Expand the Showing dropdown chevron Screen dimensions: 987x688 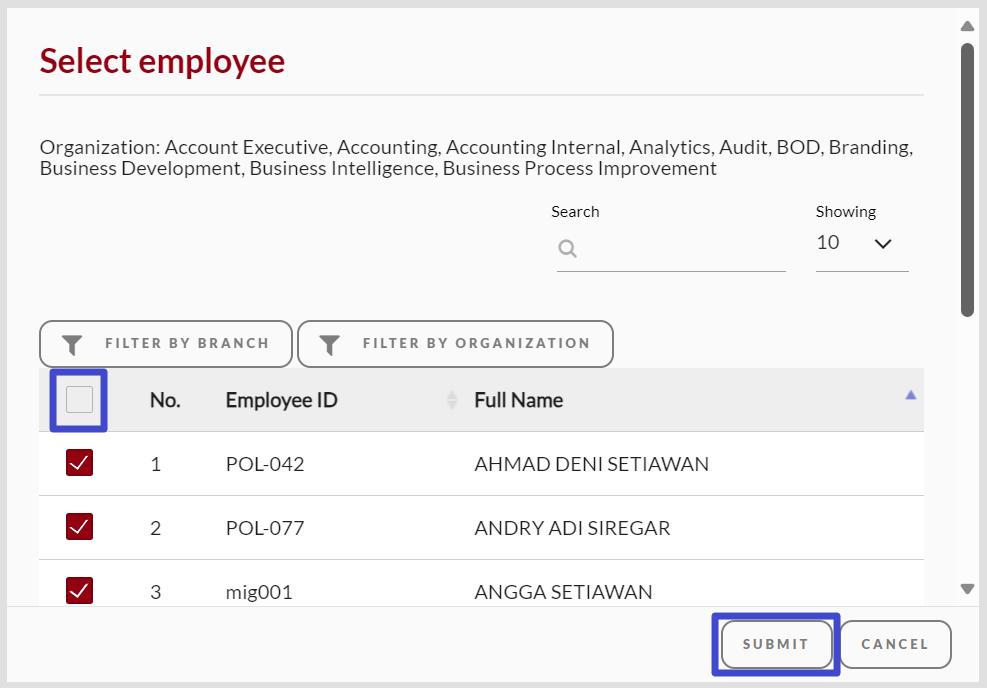tap(883, 244)
